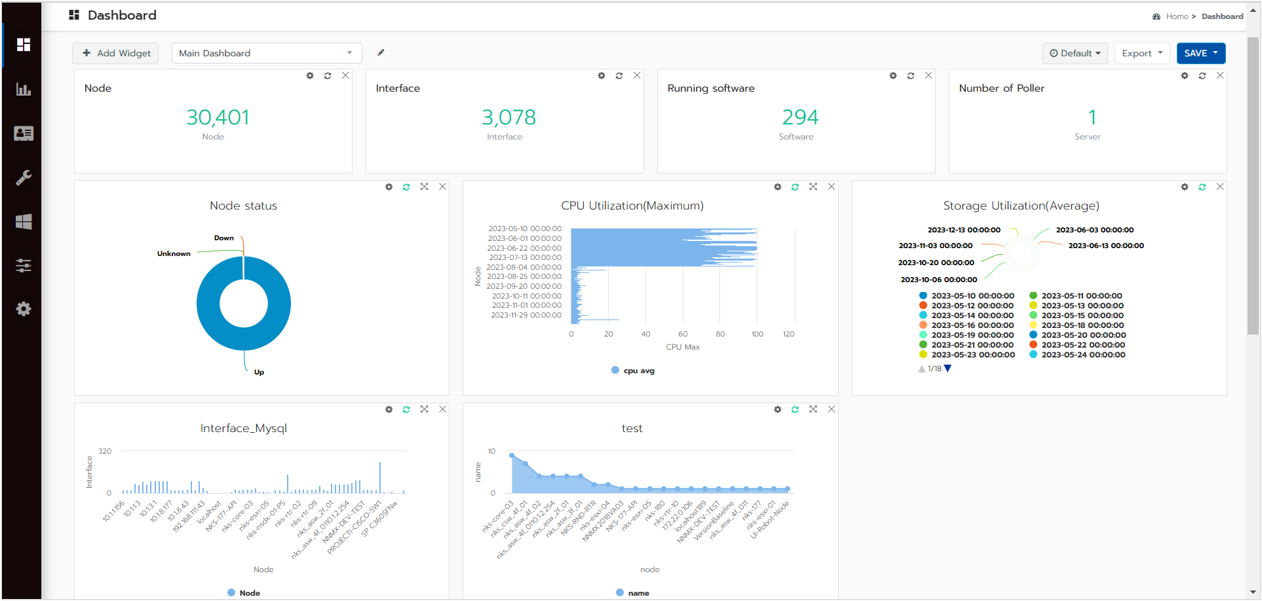Open the Windows logo sidebar icon
The width and height of the screenshot is (1262, 601).
click(x=23, y=221)
